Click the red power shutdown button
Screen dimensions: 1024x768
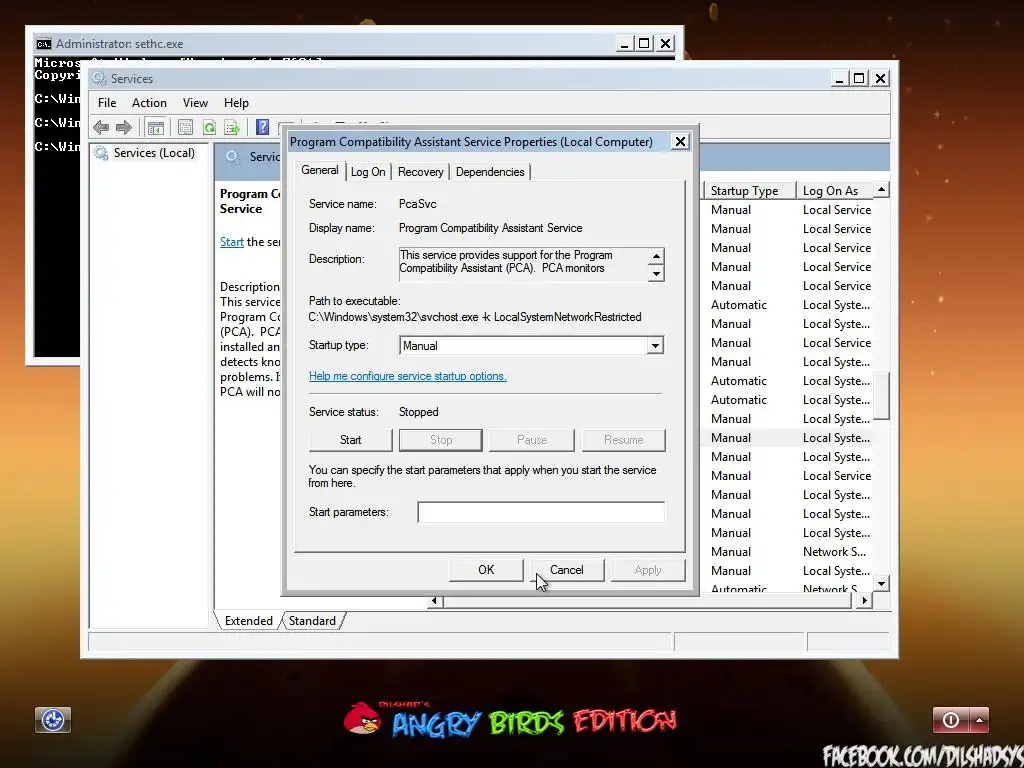[x=951, y=720]
